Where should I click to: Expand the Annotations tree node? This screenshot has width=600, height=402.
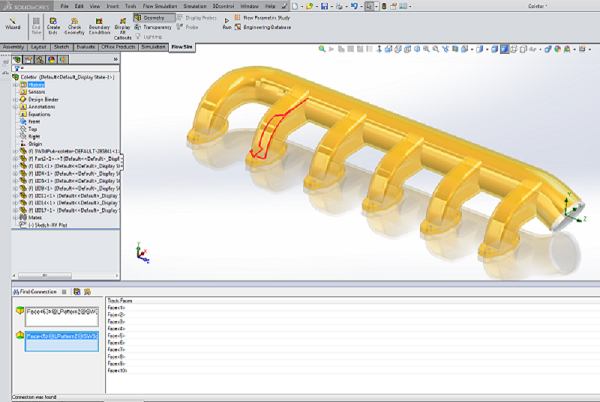(14, 107)
